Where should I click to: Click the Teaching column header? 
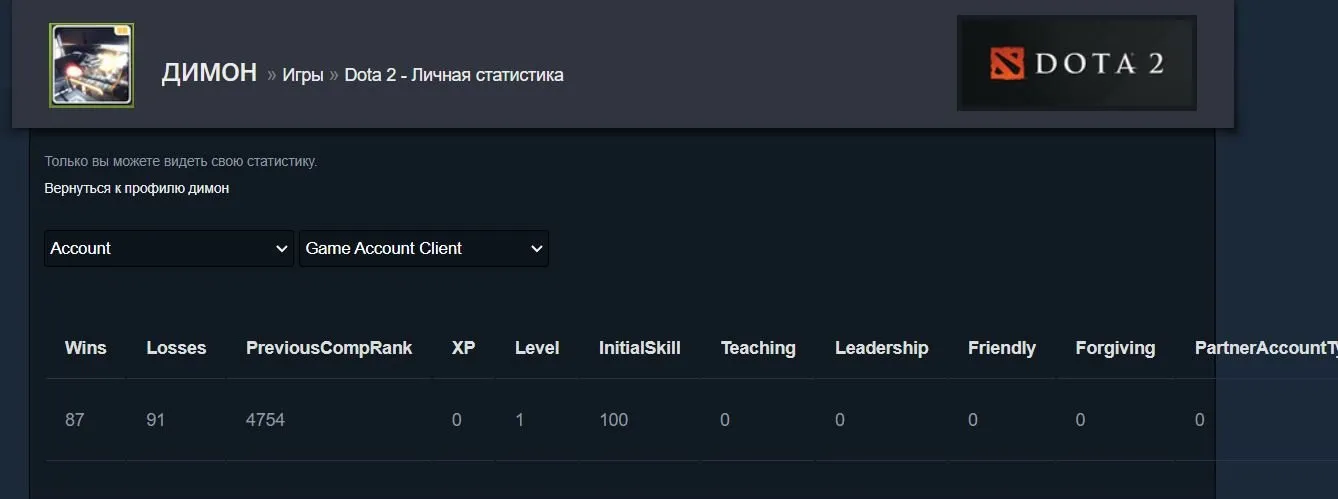point(758,348)
